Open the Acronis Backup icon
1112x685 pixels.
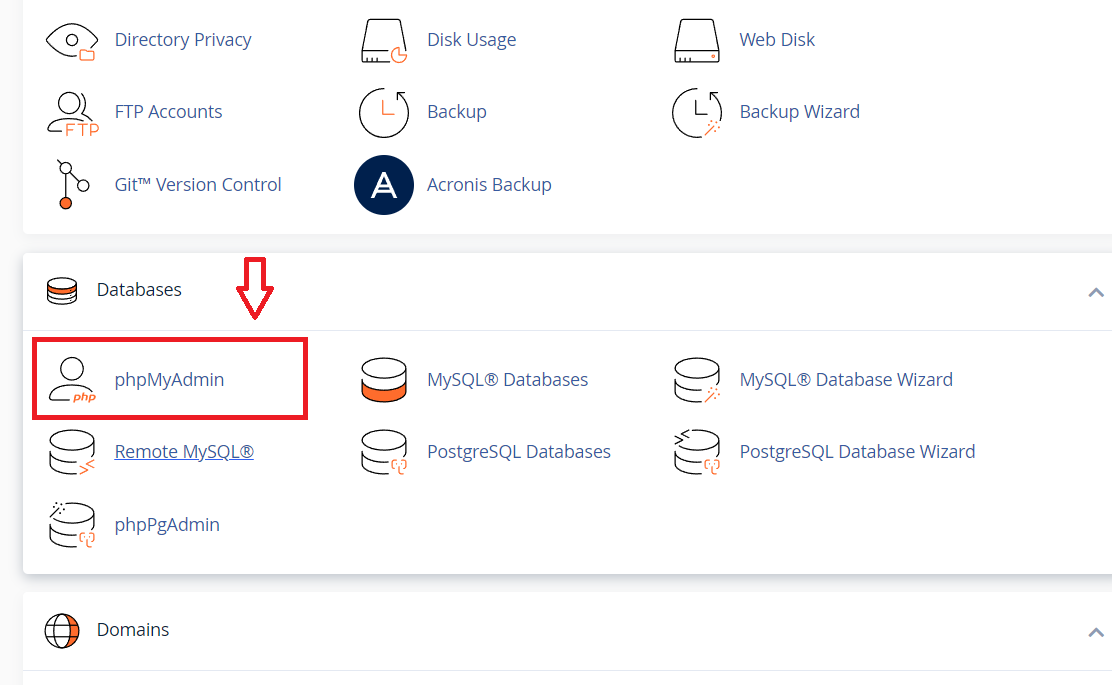384,185
